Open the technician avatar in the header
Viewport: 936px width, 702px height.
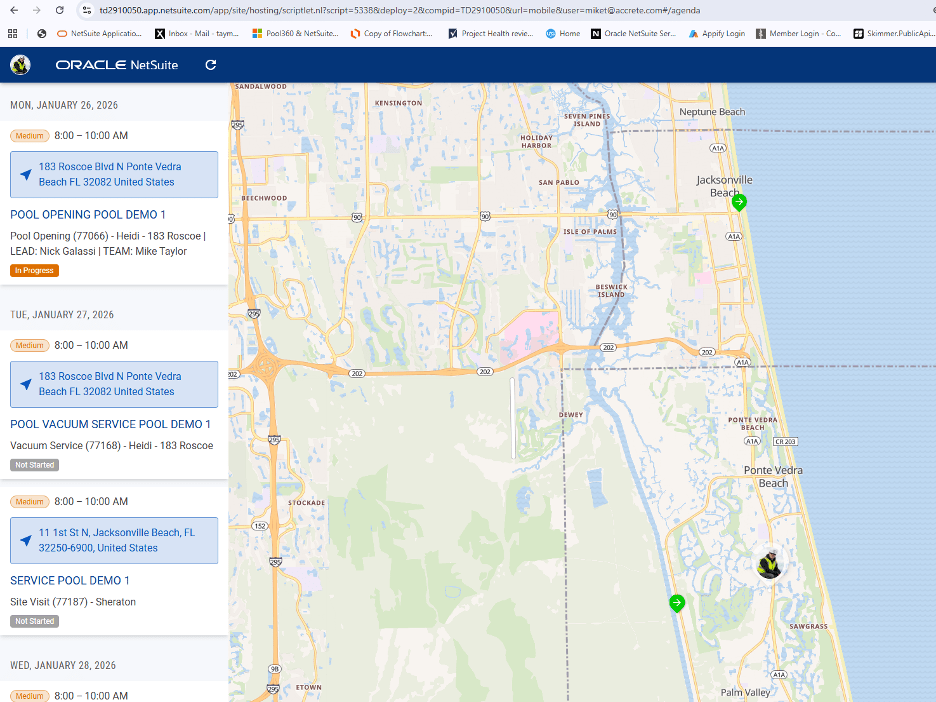[x=19, y=64]
